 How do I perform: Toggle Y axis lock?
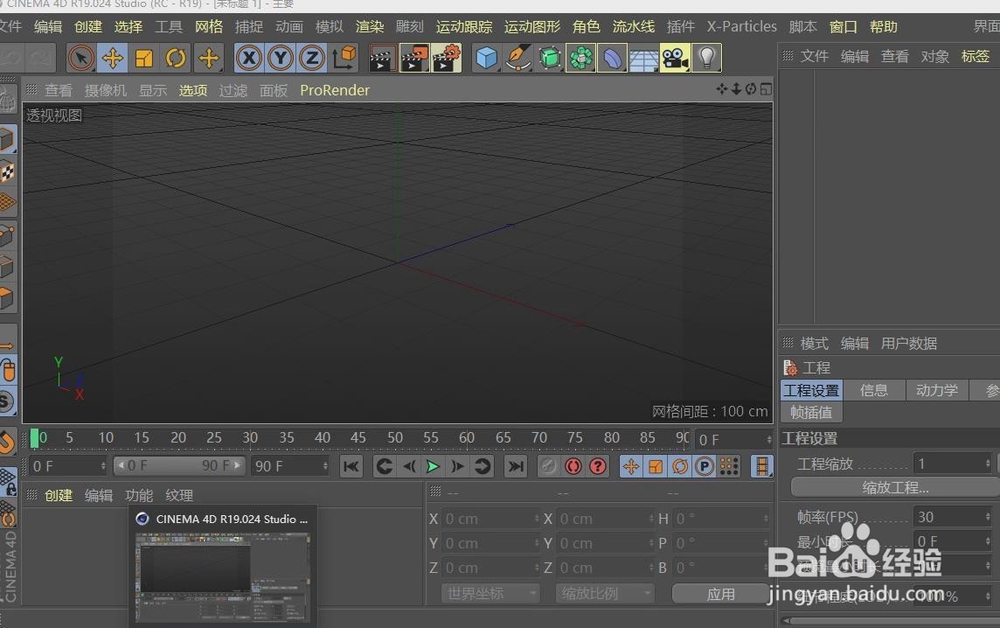click(280, 59)
